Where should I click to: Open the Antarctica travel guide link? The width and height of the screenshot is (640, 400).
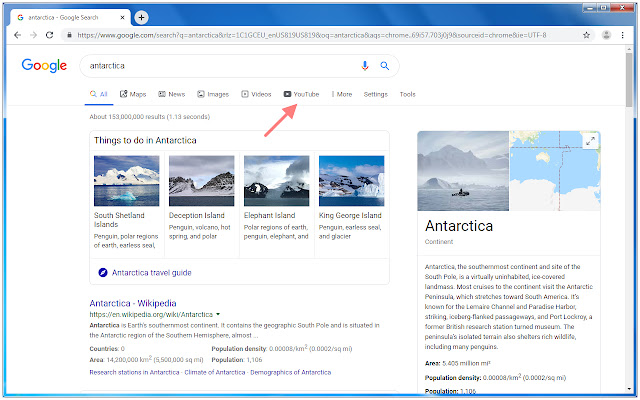click(x=151, y=272)
